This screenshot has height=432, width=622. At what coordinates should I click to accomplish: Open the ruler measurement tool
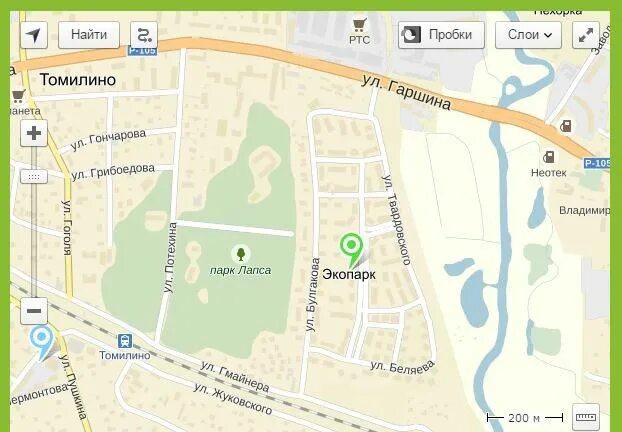tap(586, 417)
